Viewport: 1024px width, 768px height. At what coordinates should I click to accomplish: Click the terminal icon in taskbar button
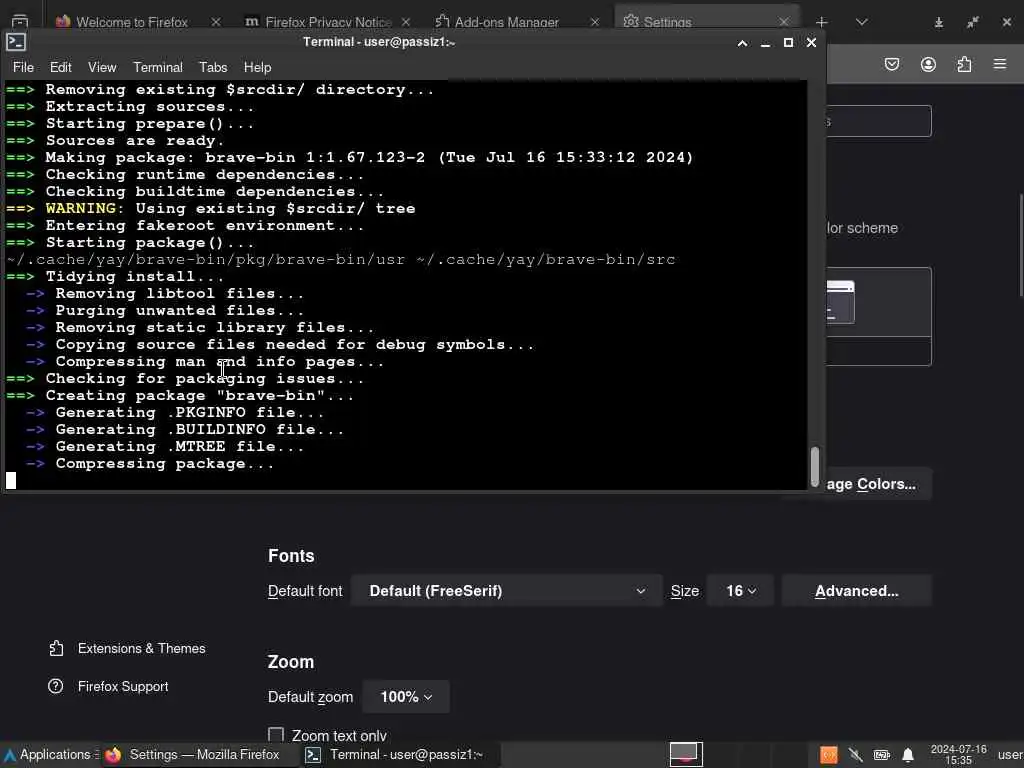pos(313,755)
